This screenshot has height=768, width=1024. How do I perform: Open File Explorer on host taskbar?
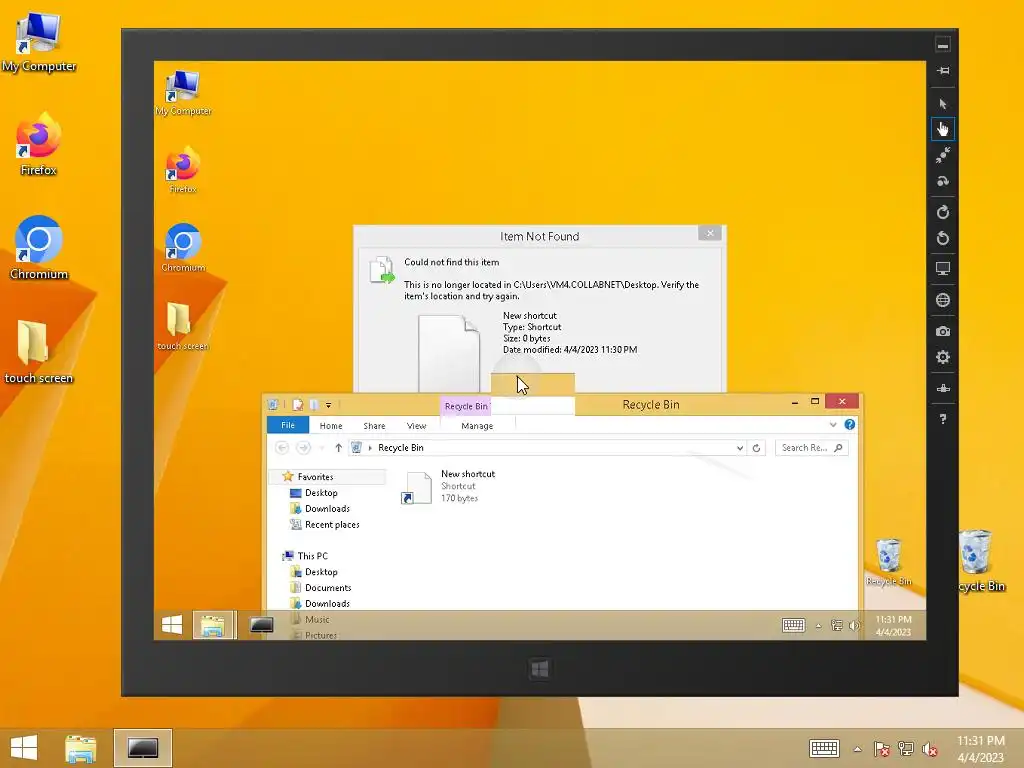(x=80, y=748)
